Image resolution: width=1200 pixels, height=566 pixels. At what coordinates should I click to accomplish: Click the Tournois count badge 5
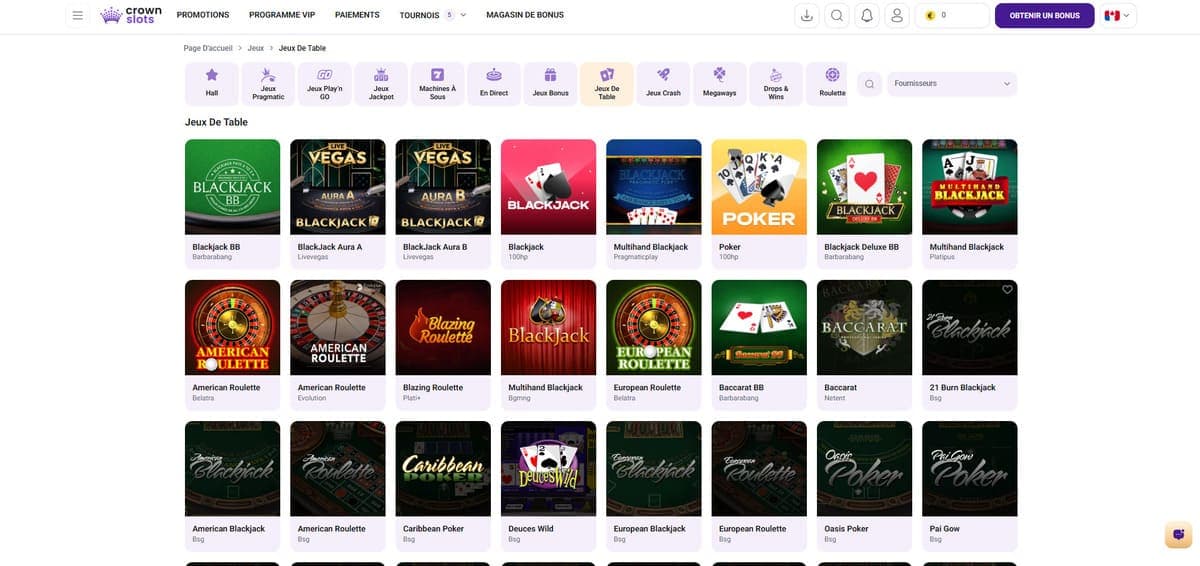[449, 15]
